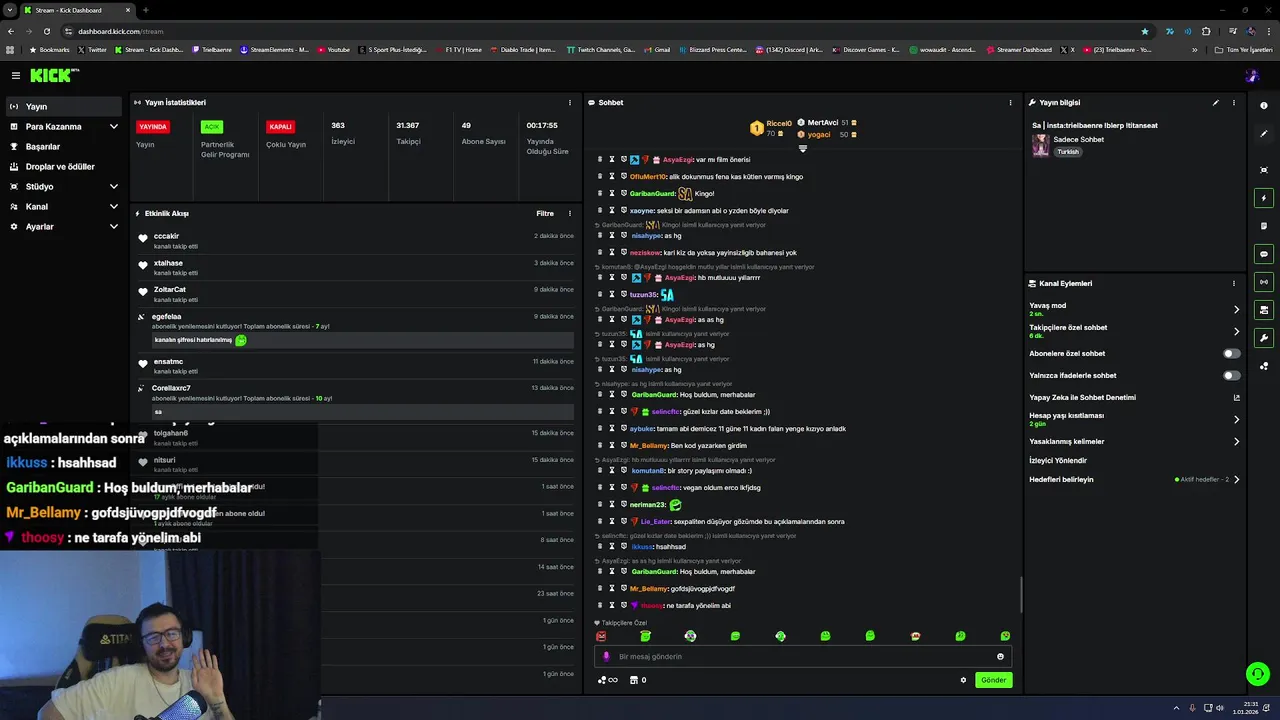Open Takipçilere özel sohbet settings arrow
1280x720 pixels.
pos(1236,331)
